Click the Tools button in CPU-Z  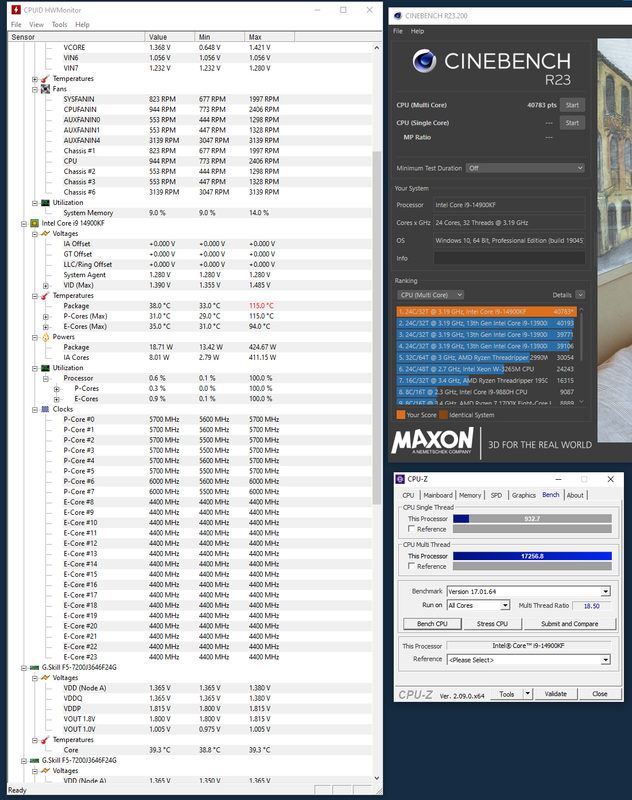(x=507, y=694)
